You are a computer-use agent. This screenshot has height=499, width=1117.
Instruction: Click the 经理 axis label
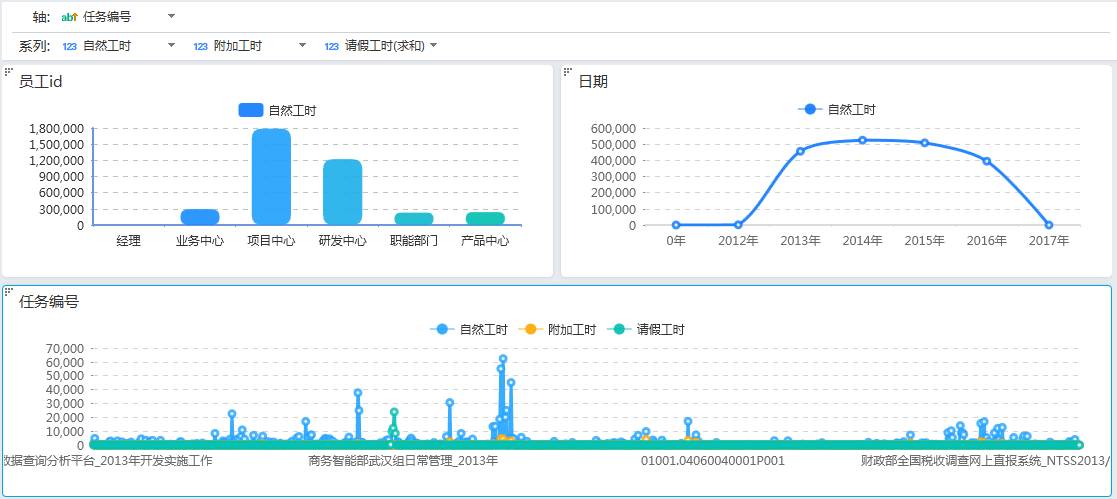point(128,241)
